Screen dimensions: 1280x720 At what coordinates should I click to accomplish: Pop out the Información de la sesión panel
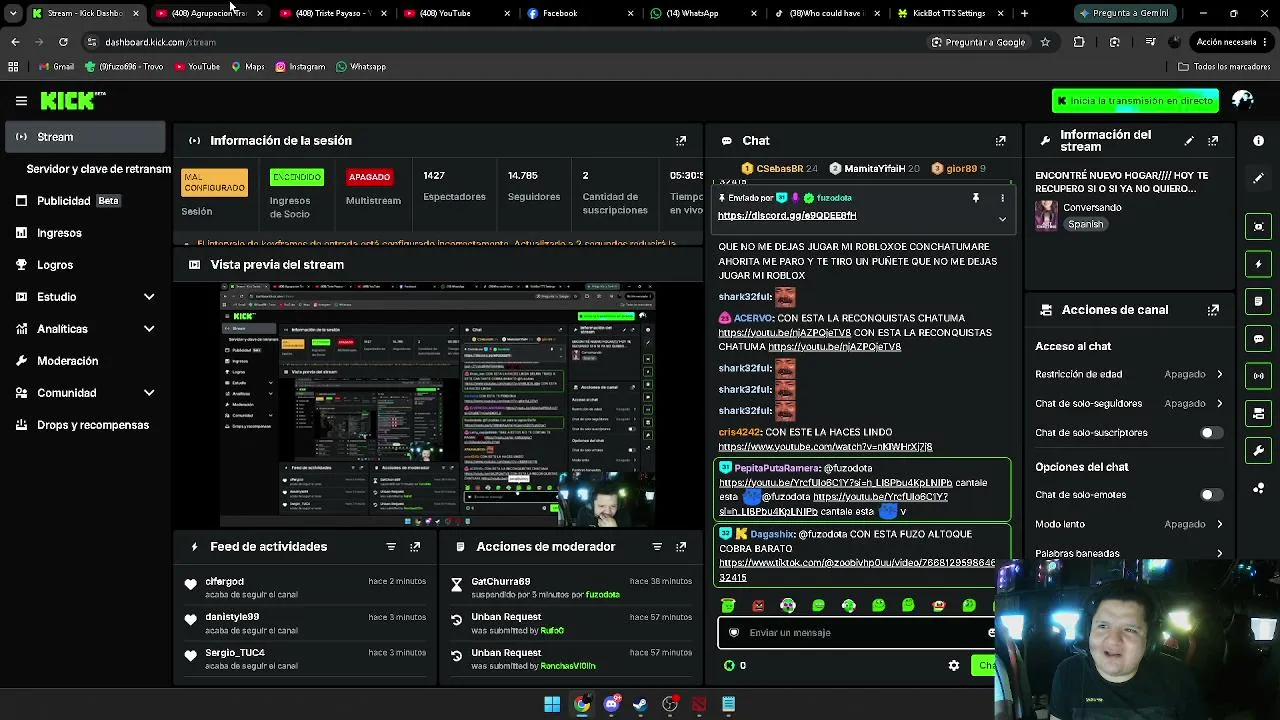[681, 141]
